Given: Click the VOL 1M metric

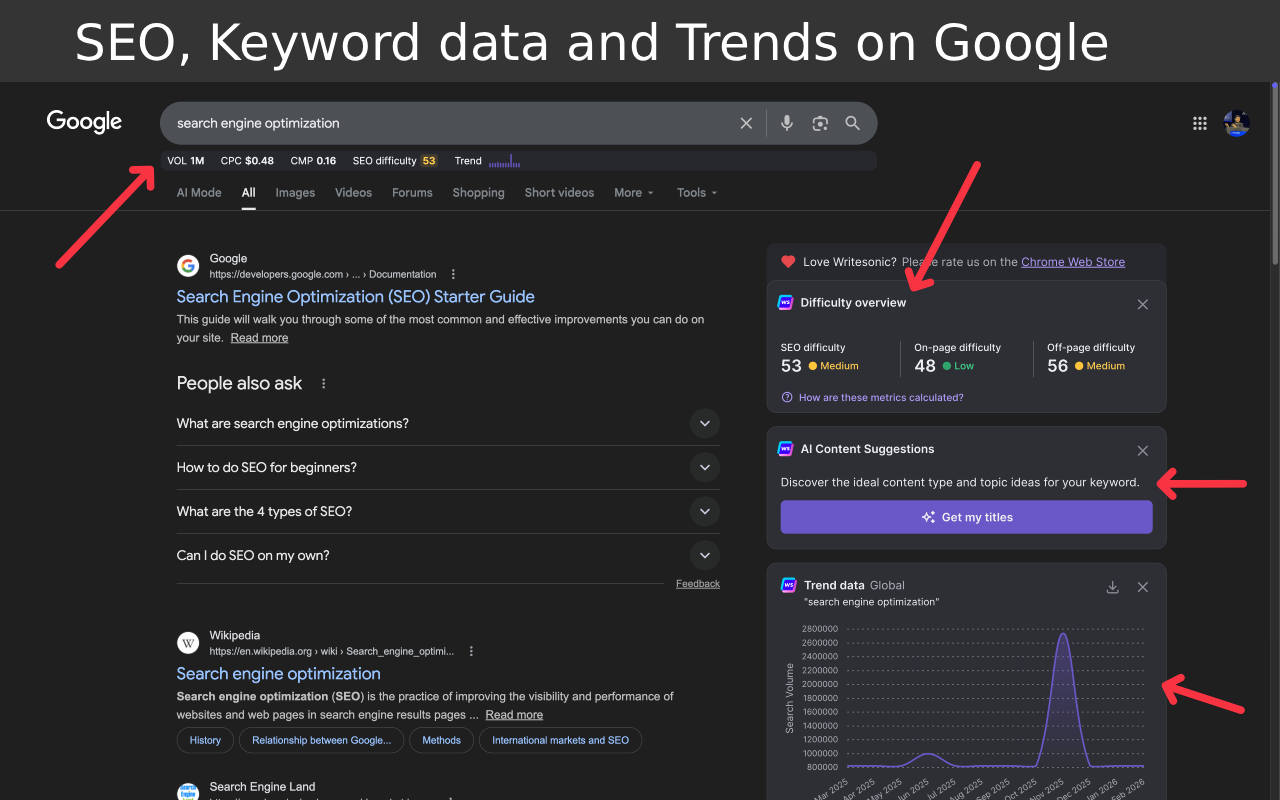Looking at the screenshot, I should click(186, 161).
